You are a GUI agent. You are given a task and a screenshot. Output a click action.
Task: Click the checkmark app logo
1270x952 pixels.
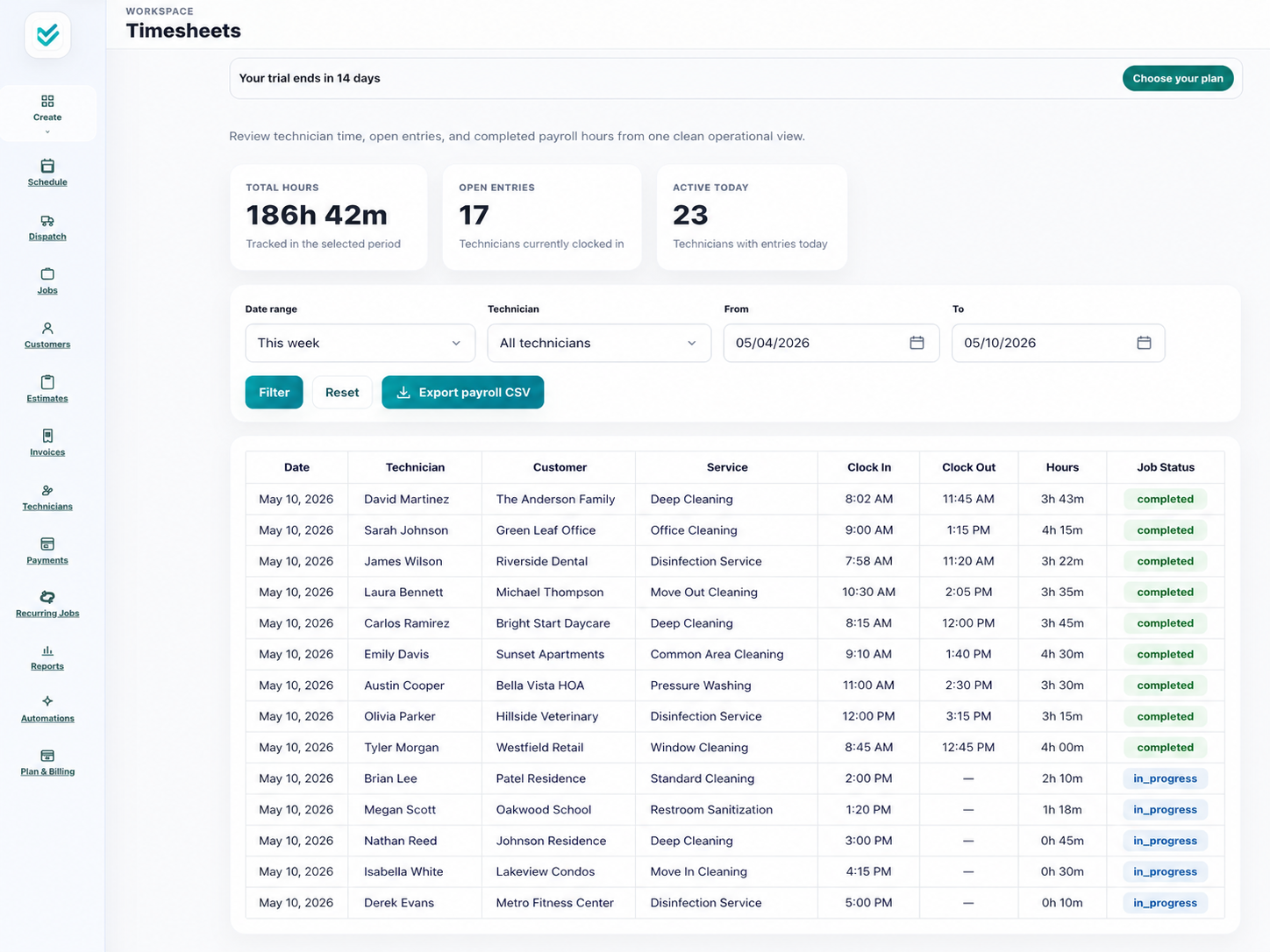[47, 35]
